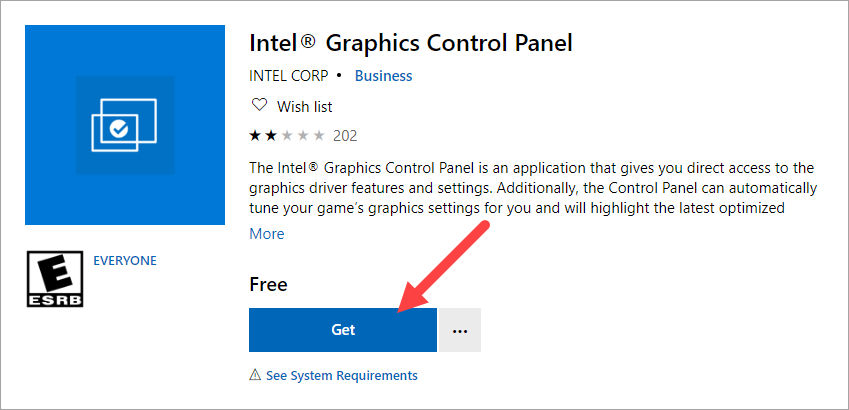The width and height of the screenshot is (849, 410).
Task: Click the third rating star
Action: [x=287, y=136]
